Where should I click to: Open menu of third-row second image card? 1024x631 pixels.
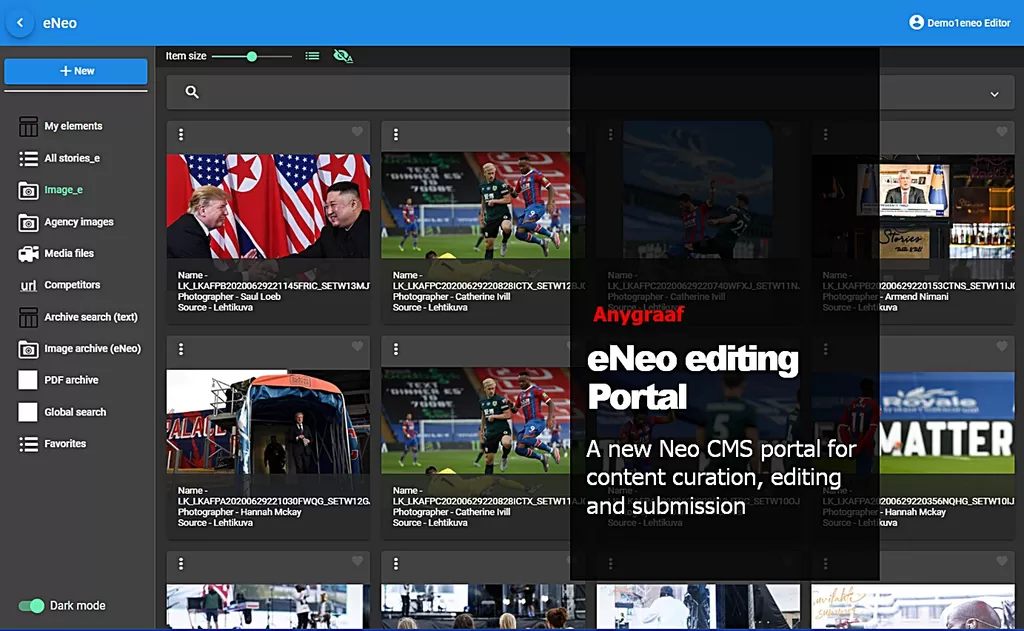tap(396, 563)
